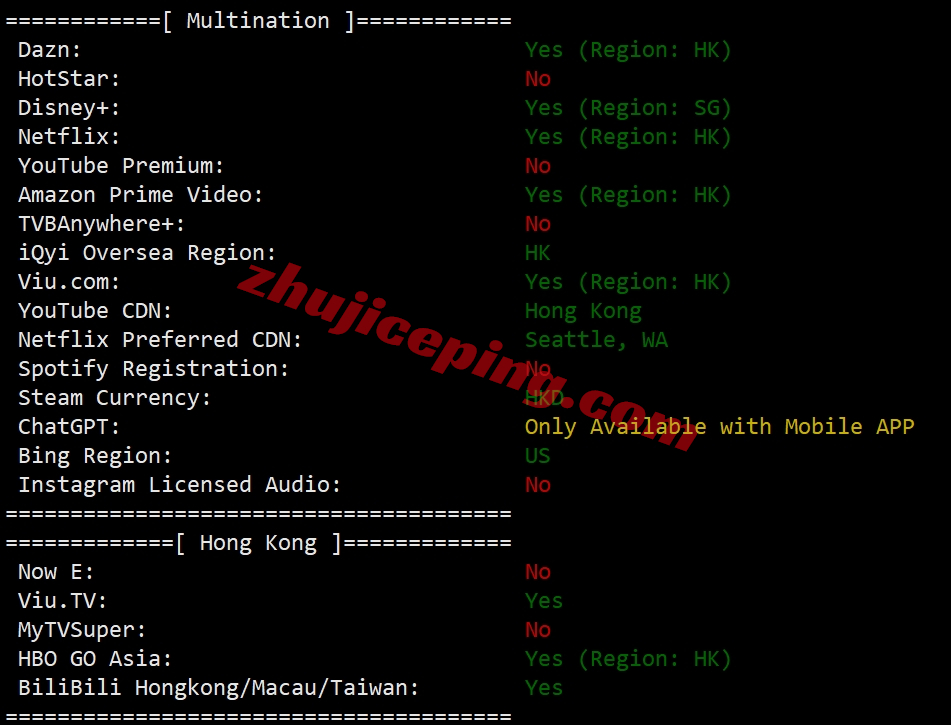951x725 pixels.
Task: Select the Instagram Licensed Audio label
Action: point(180,485)
